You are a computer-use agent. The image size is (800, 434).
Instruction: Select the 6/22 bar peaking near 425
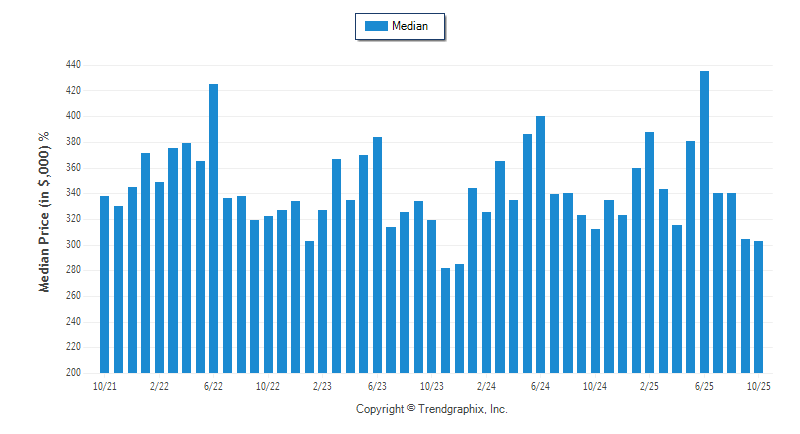coord(213,228)
